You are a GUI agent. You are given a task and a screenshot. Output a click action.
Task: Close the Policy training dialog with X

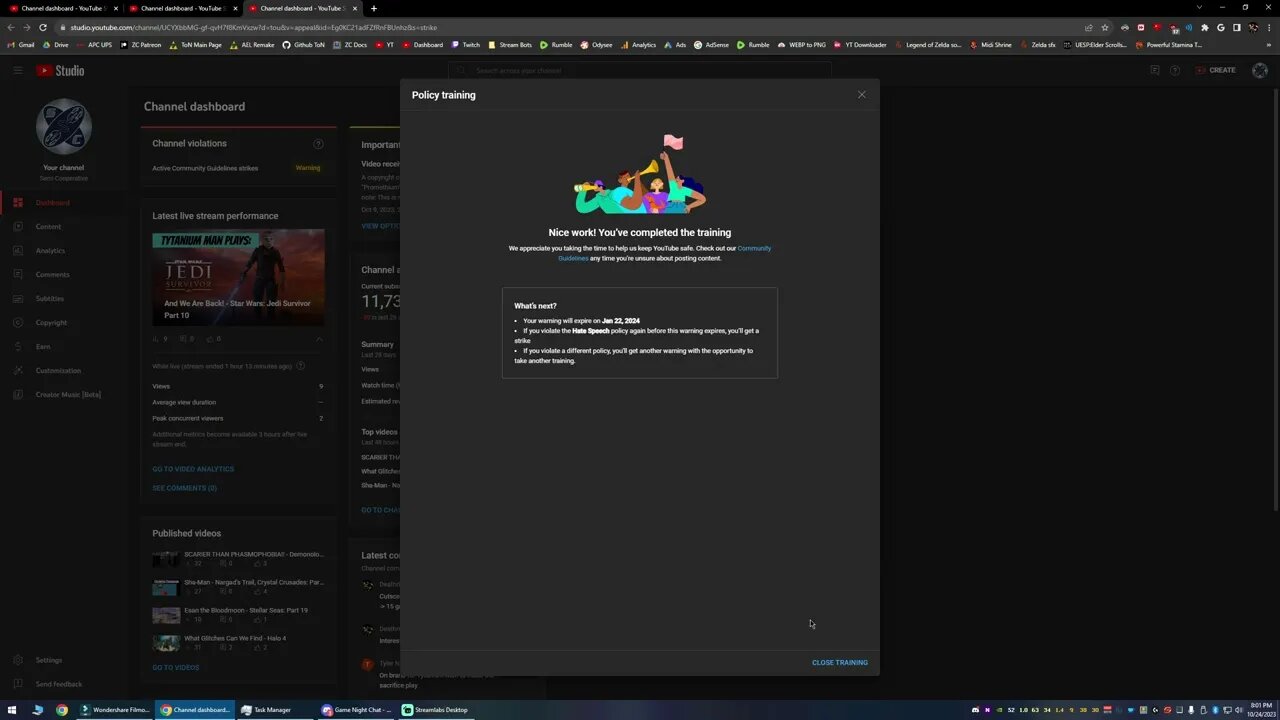(862, 95)
